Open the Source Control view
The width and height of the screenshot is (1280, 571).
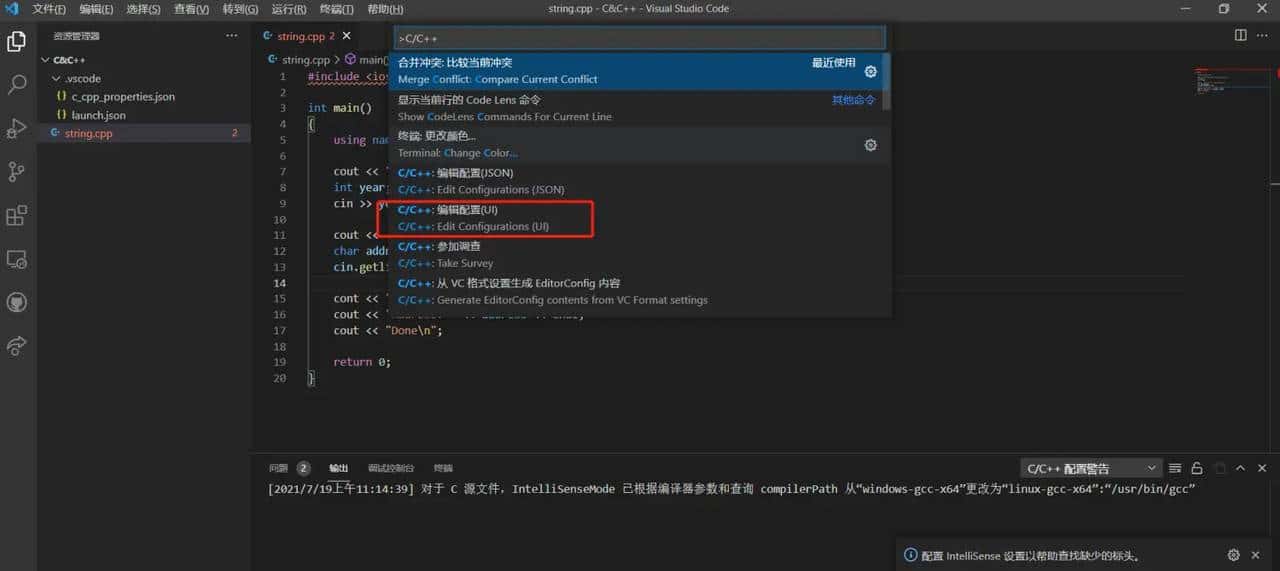(17, 171)
